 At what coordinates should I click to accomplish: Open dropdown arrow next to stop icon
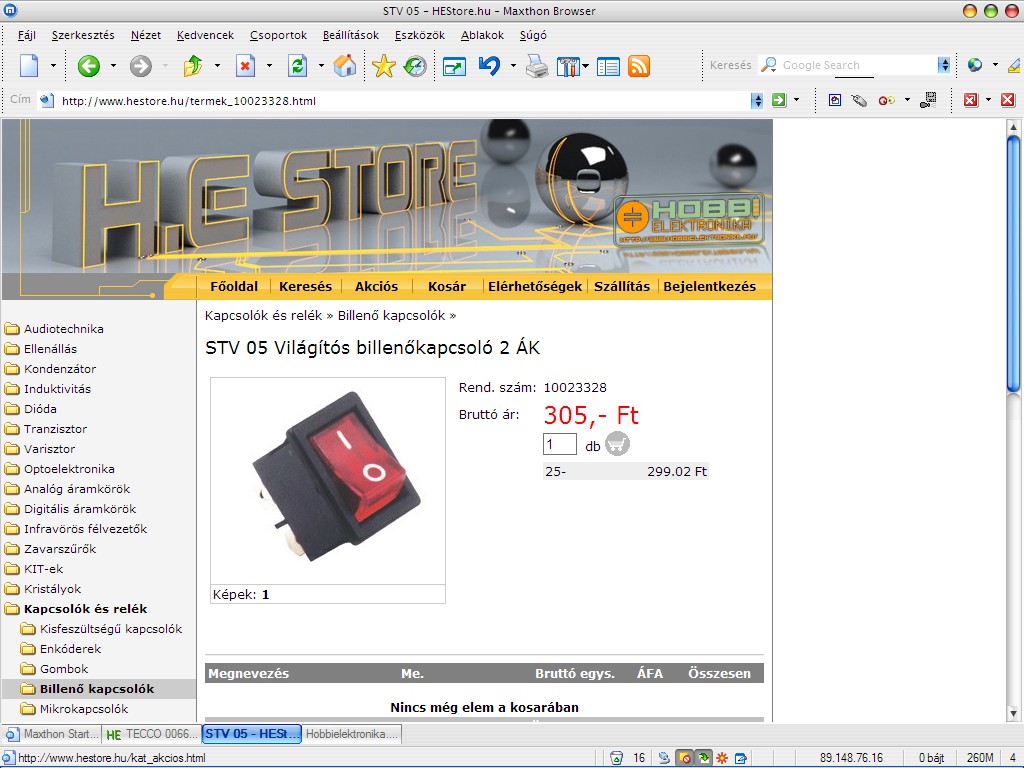[268, 66]
